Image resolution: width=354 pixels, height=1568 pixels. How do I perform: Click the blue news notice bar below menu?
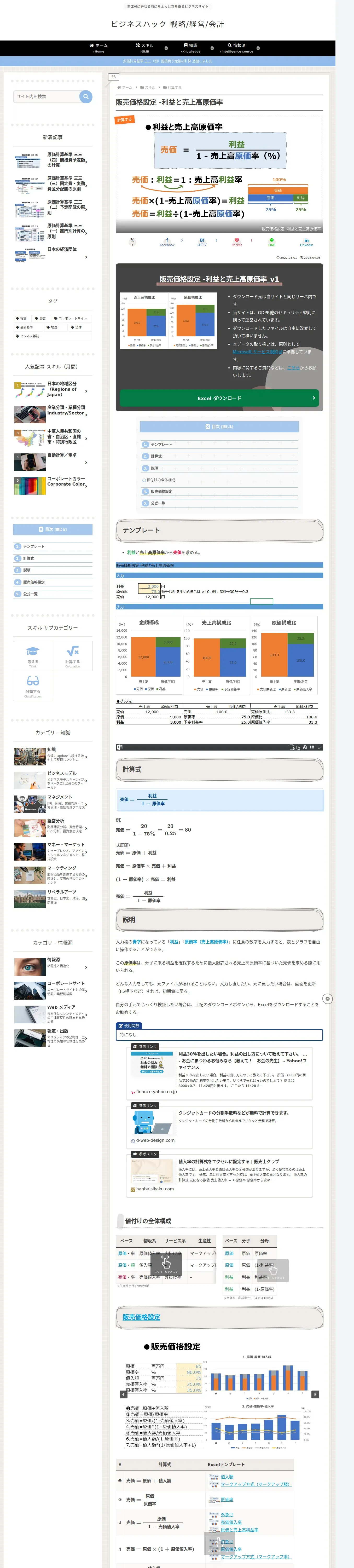click(x=168, y=61)
